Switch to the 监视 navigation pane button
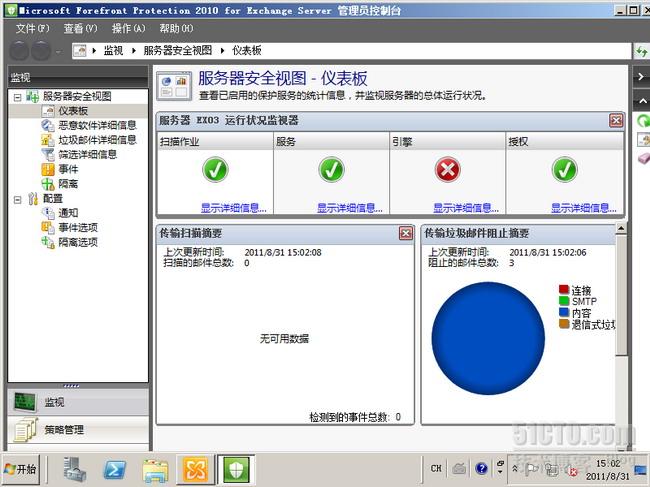The width and height of the screenshot is (650, 487). (78, 402)
